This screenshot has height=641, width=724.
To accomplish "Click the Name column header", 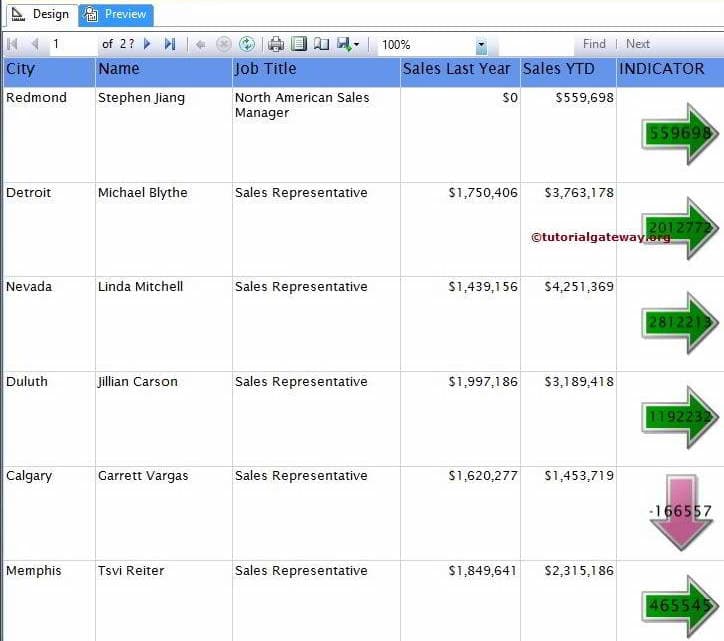I will [x=163, y=73].
